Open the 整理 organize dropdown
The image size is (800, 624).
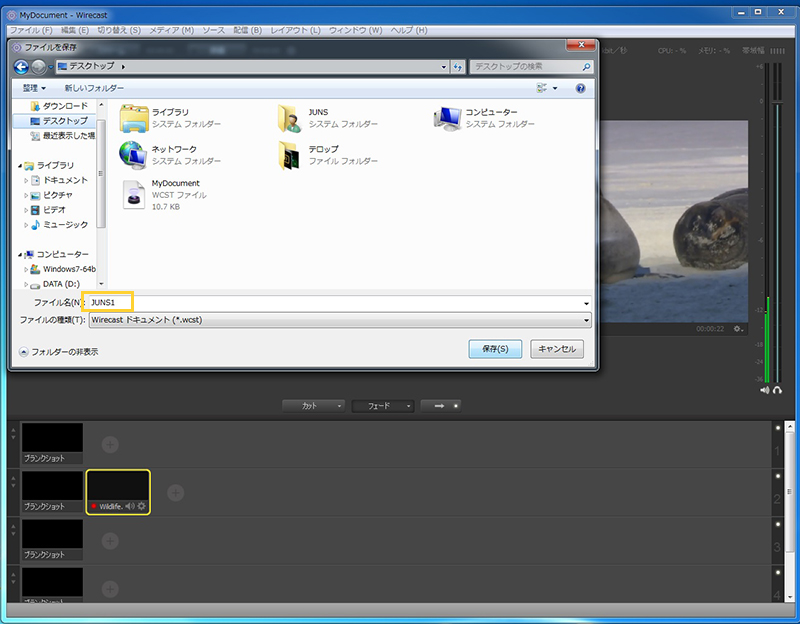coord(34,88)
